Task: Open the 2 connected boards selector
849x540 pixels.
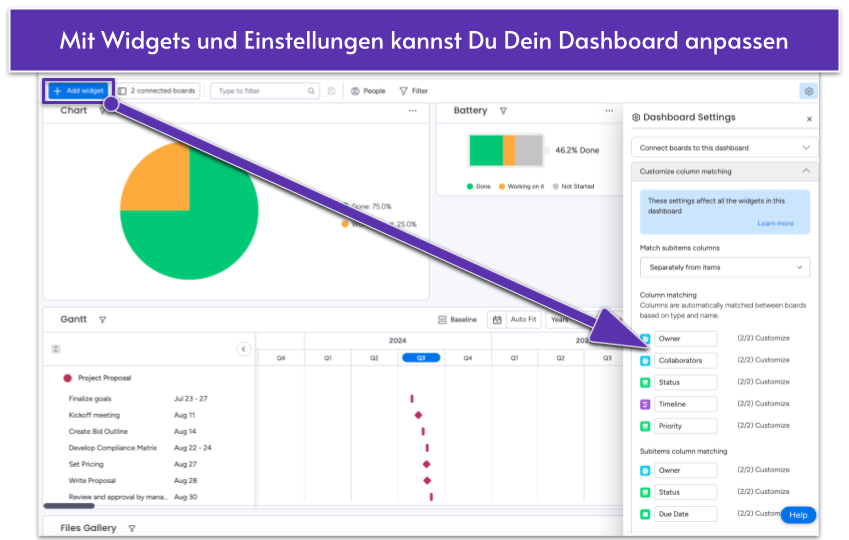Action: click(157, 91)
